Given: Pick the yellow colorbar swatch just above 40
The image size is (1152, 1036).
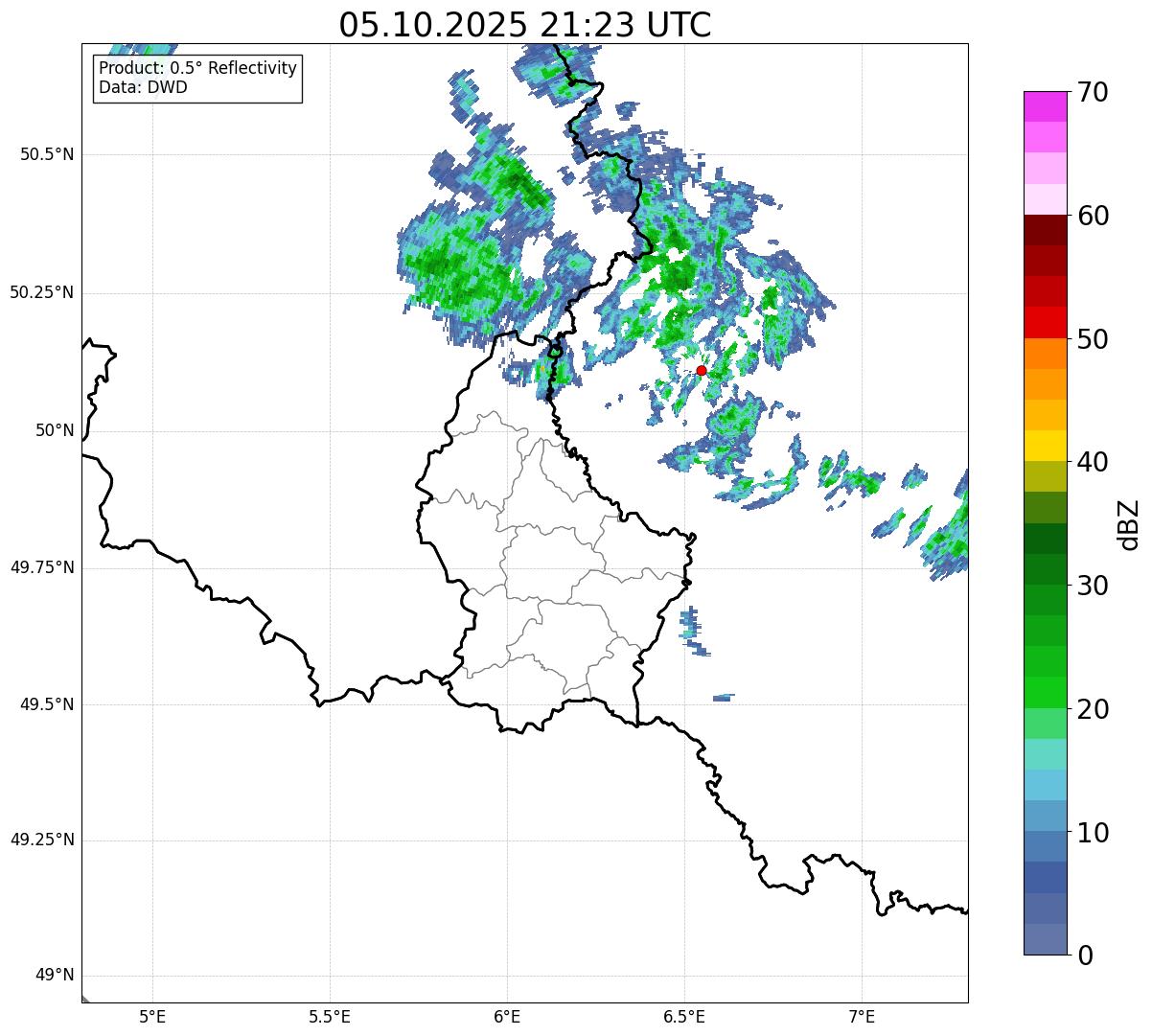Looking at the screenshot, I should (1046, 447).
